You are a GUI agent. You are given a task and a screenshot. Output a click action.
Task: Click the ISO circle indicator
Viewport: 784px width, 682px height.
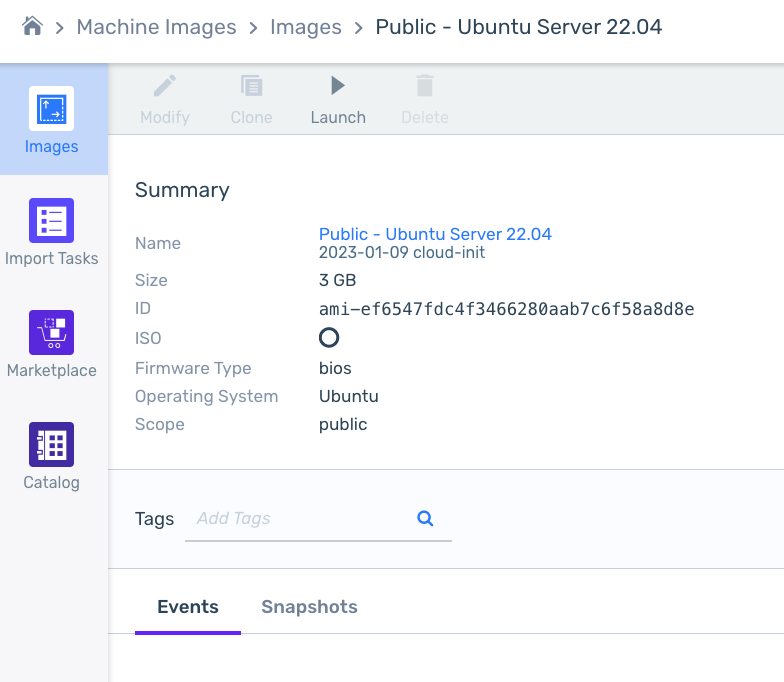pyautogui.click(x=329, y=338)
